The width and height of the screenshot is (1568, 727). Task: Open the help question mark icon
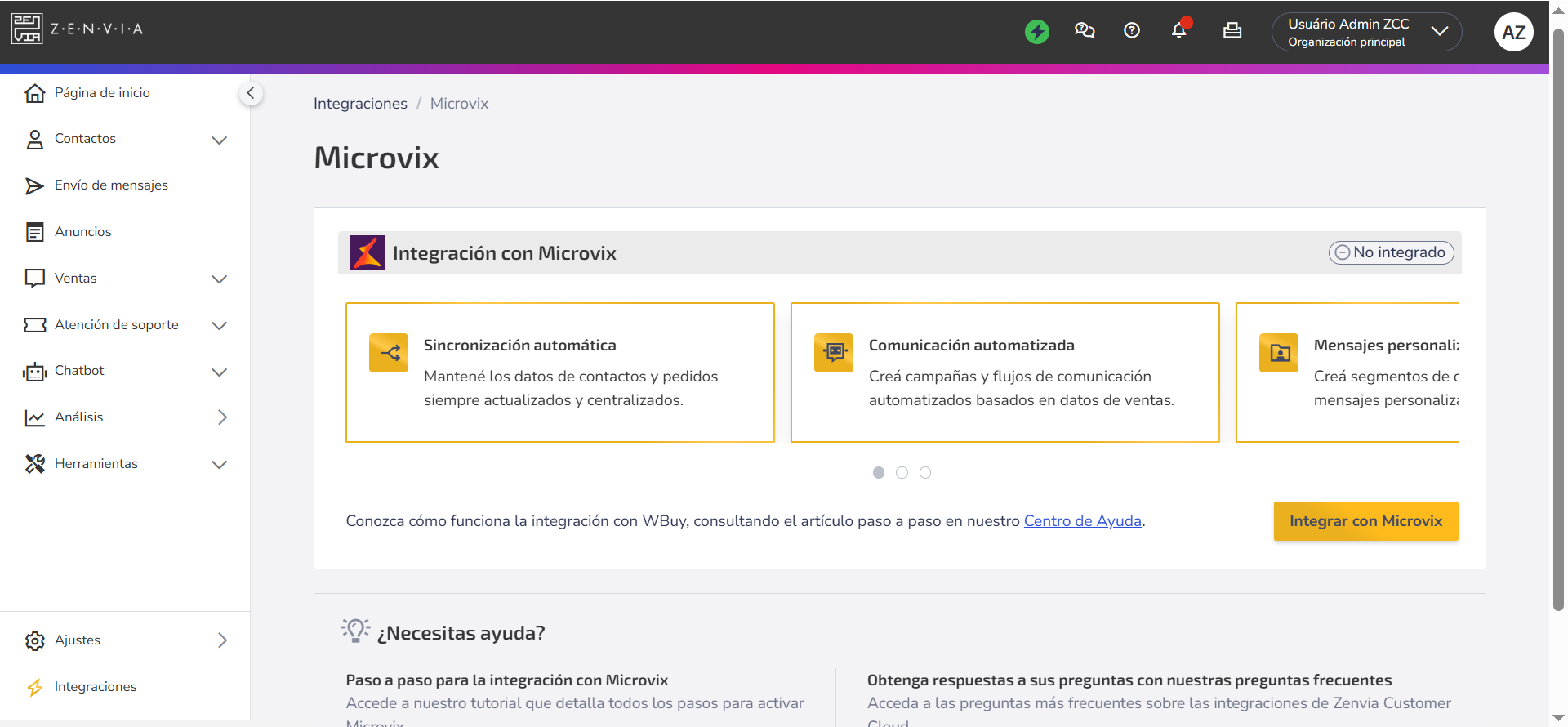click(x=1132, y=31)
